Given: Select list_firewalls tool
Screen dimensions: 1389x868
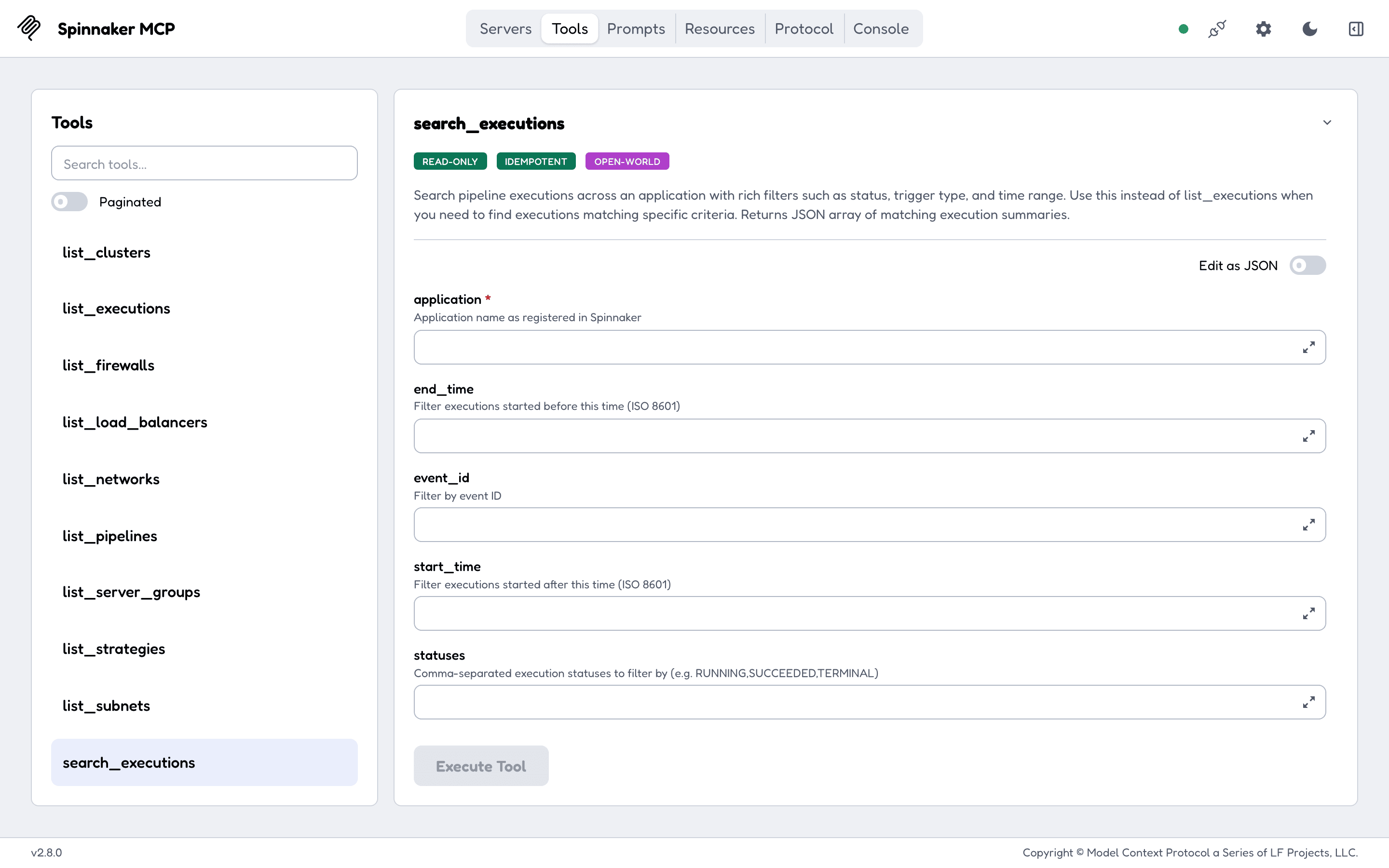Looking at the screenshot, I should (x=204, y=366).
